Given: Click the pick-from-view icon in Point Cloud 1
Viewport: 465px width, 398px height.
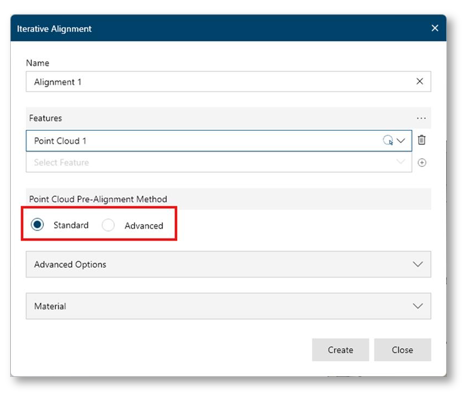Looking at the screenshot, I should [x=388, y=140].
